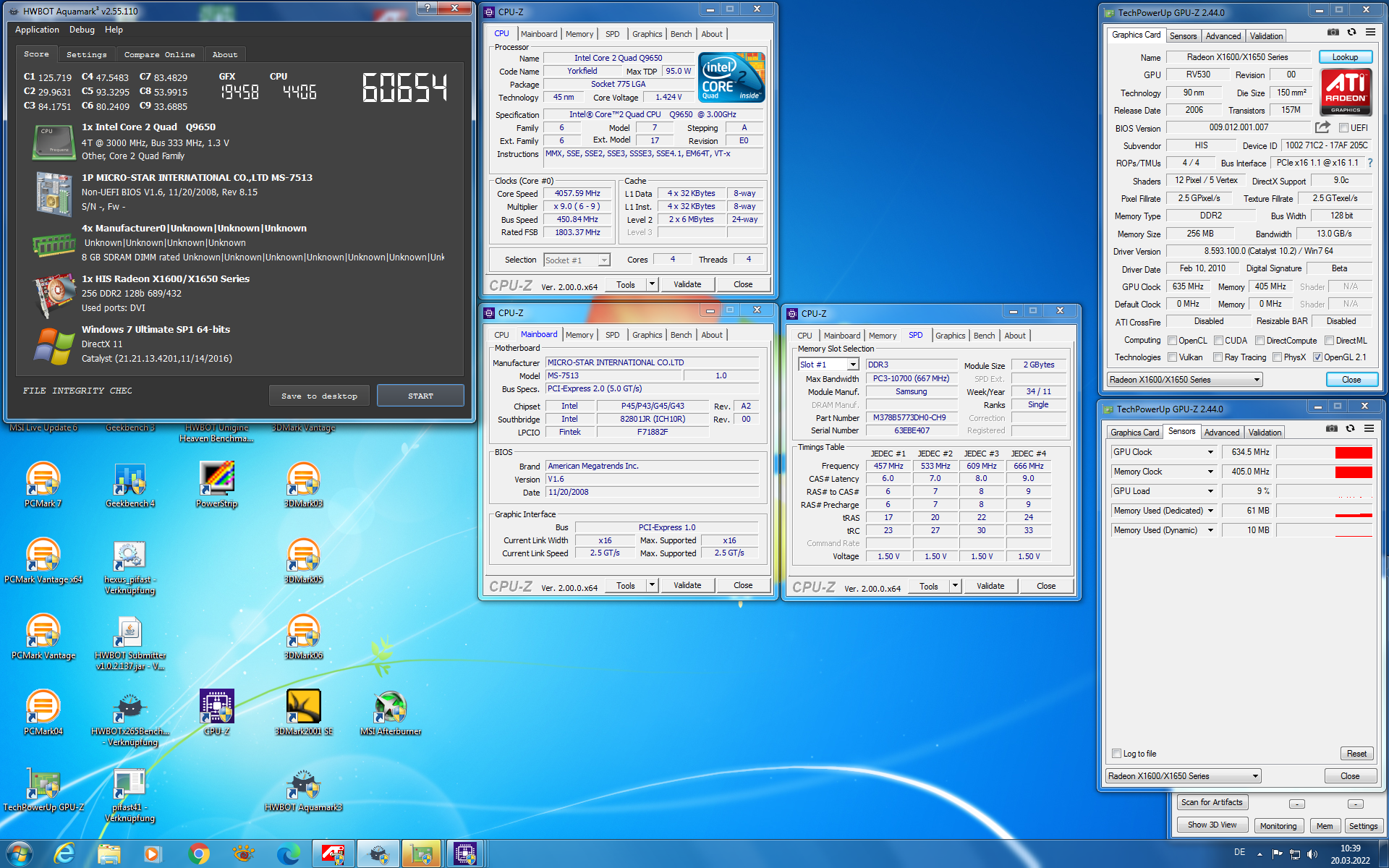Launch CPU-Z from the desktop icon
The image size is (1389, 868).
(x=217, y=712)
